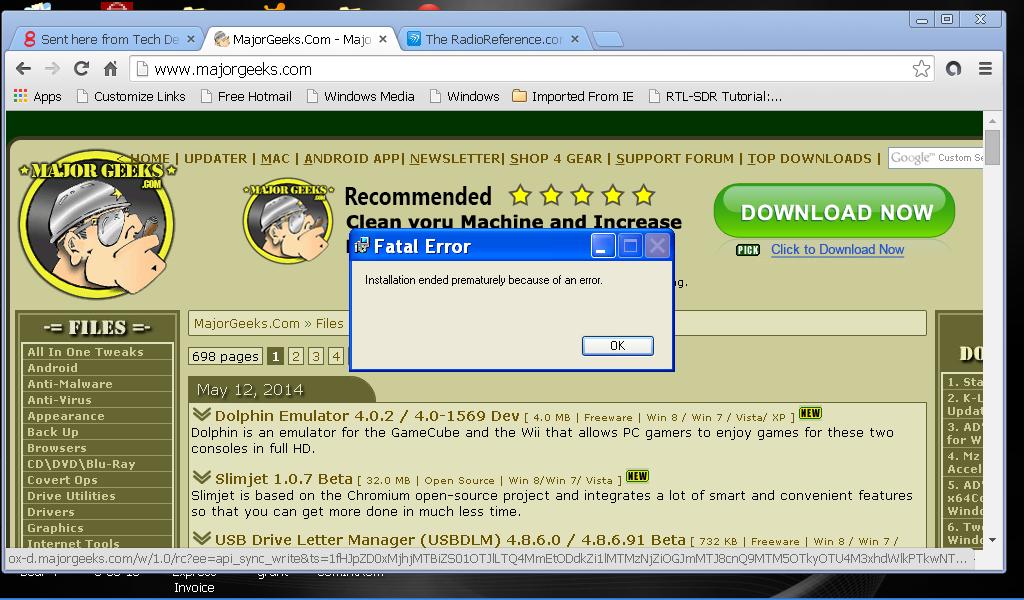1024x600 pixels.
Task: Open the Slimjet 1.0.7 Beta link
Action: (283, 479)
